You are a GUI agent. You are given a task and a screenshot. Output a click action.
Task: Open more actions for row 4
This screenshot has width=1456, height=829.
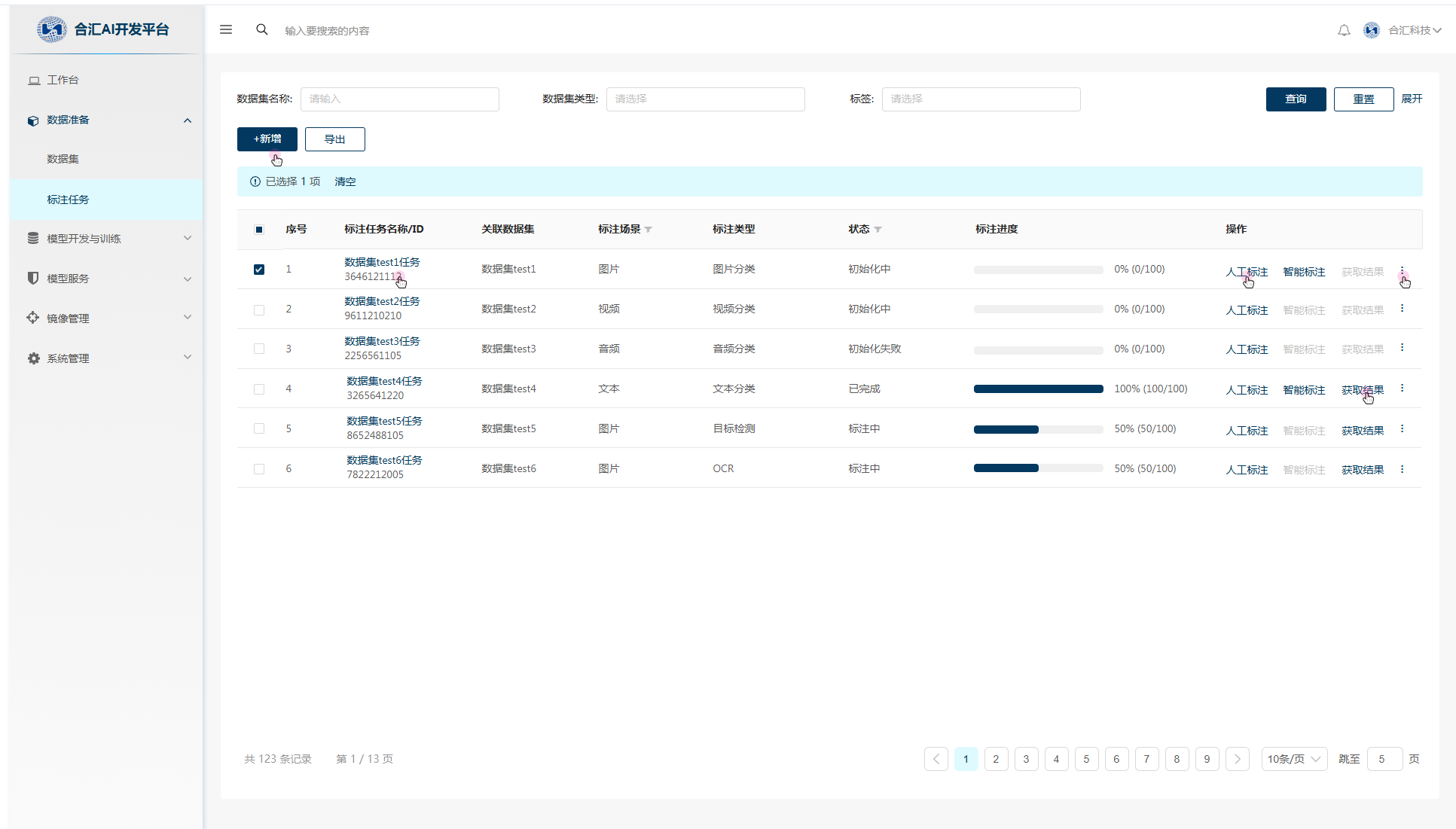pyautogui.click(x=1402, y=389)
